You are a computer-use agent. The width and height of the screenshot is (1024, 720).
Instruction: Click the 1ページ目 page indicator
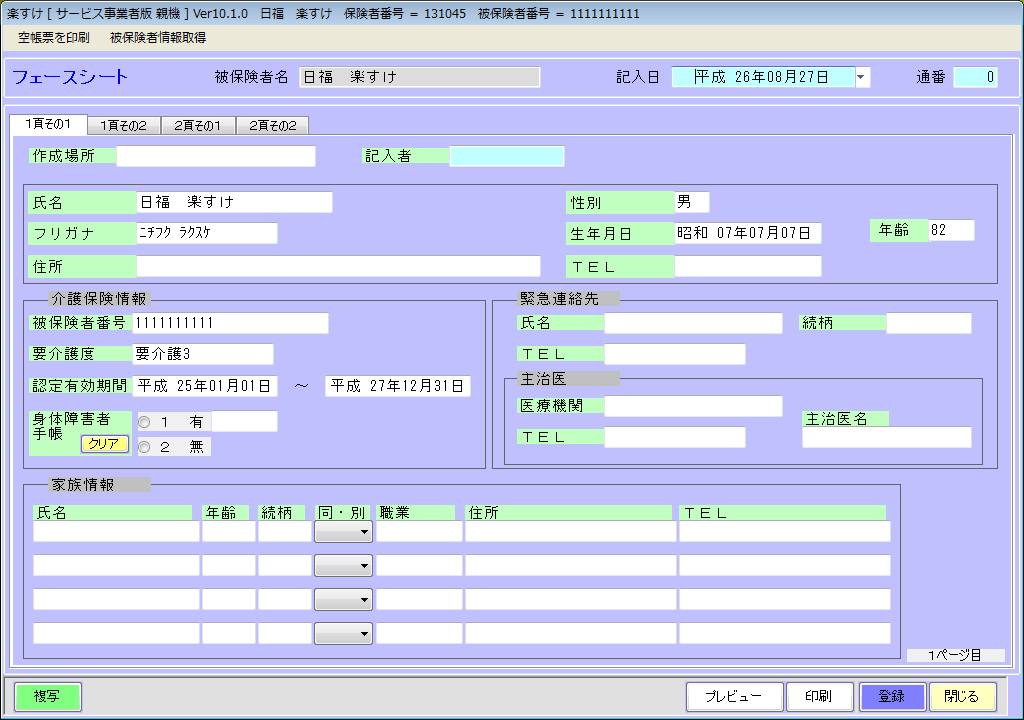point(955,655)
